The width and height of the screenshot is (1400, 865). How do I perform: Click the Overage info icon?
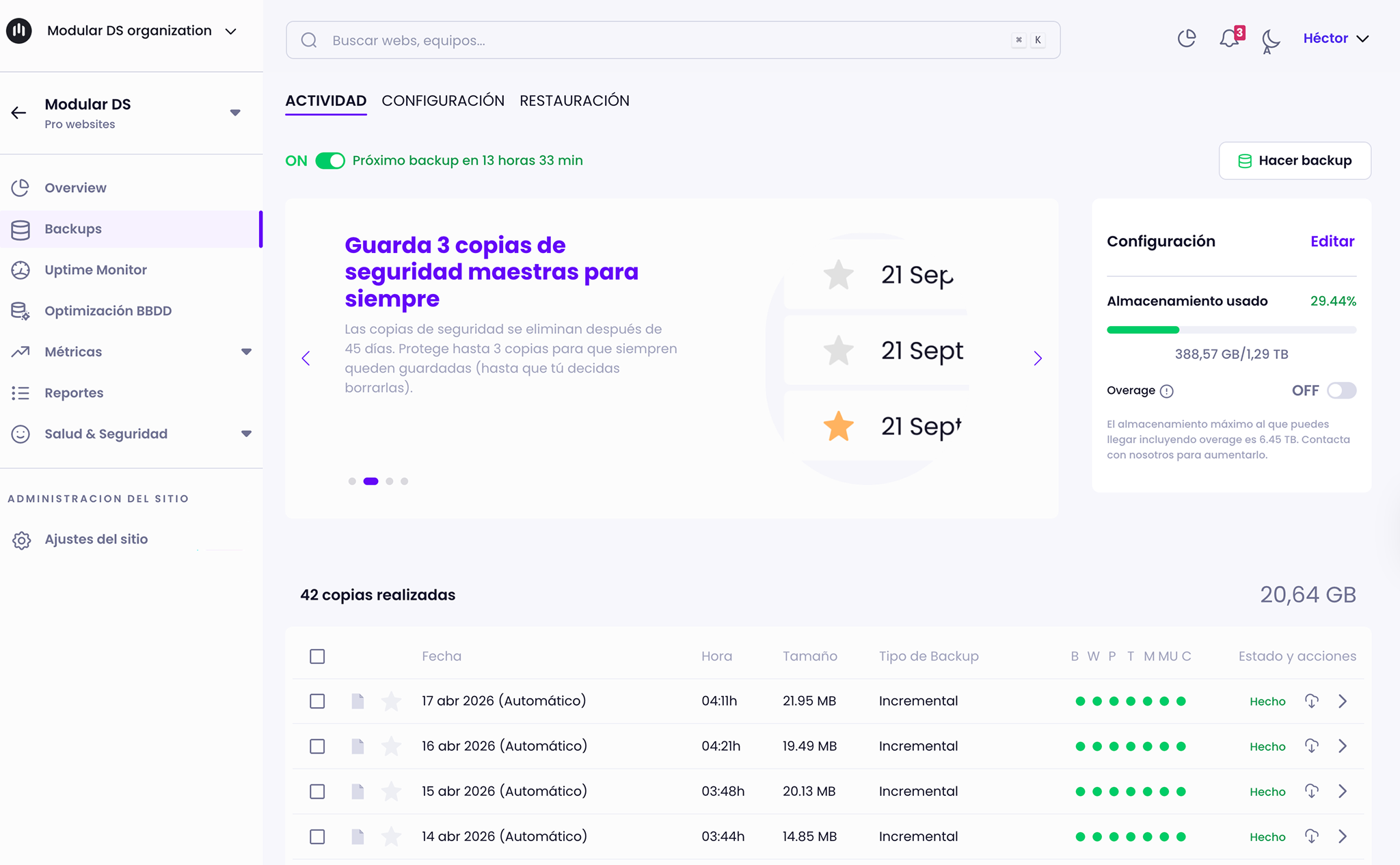(1167, 391)
